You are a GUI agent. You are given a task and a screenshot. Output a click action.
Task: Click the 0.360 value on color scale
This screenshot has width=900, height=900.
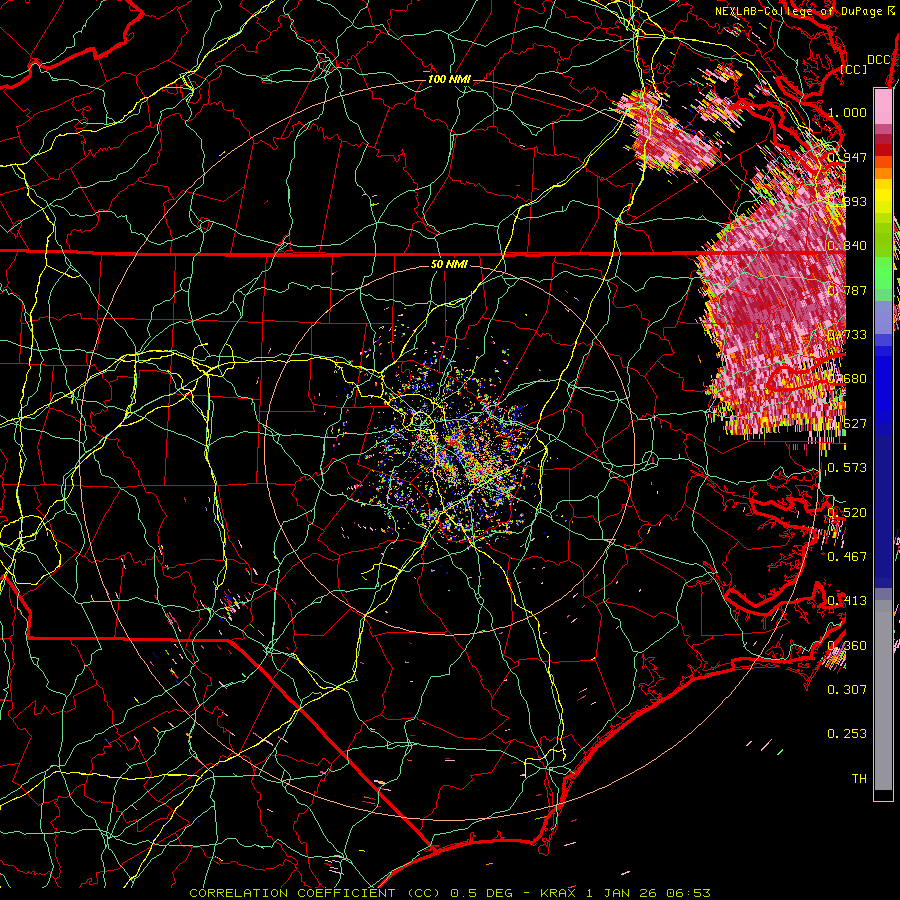[847, 646]
